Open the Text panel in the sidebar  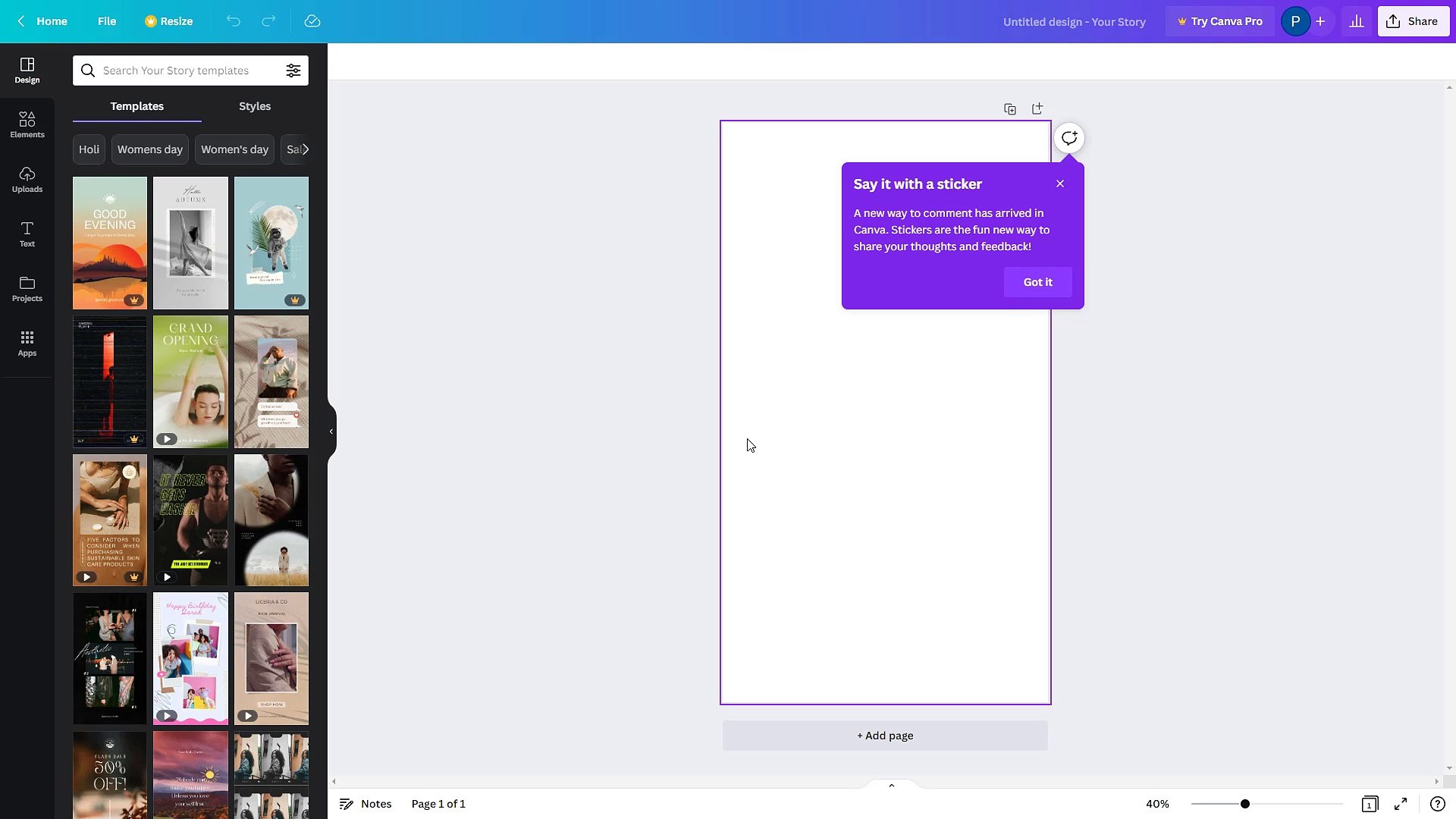27,234
